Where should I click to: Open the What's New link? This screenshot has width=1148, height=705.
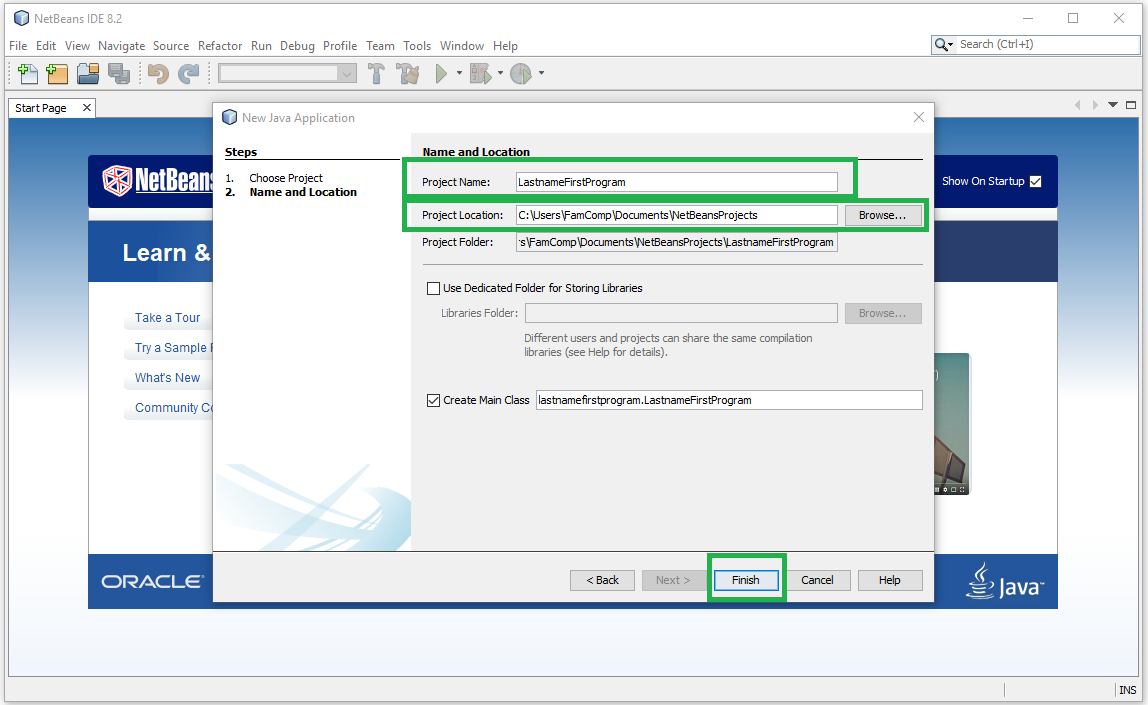coord(167,378)
